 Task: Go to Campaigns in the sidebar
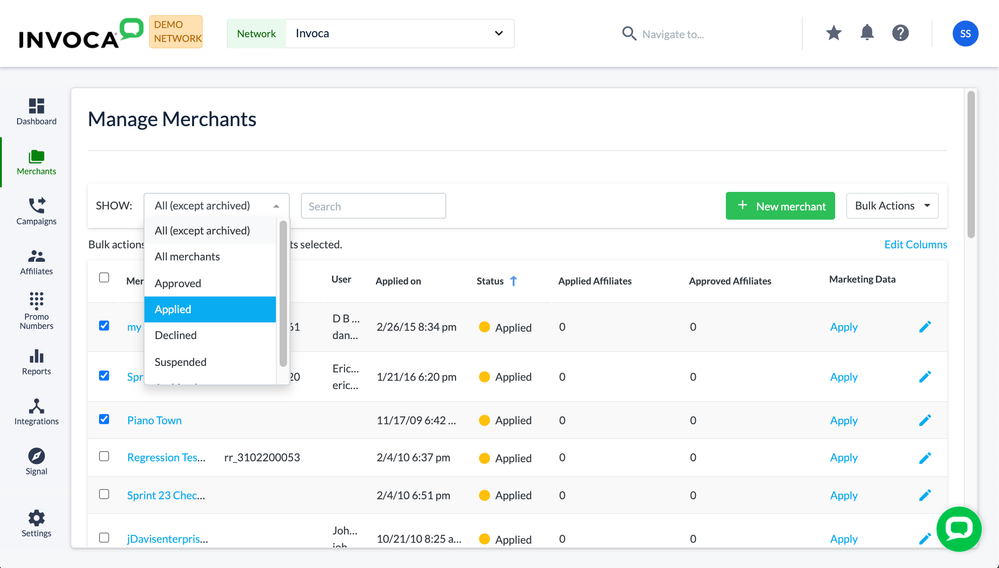(x=36, y=211)
